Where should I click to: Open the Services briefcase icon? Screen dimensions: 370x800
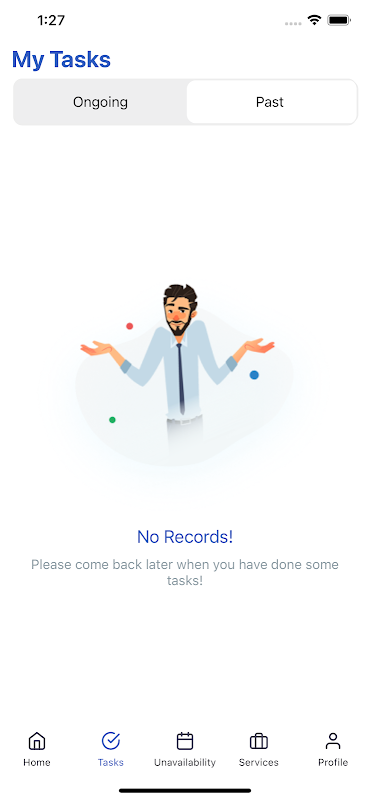[259, 741]
